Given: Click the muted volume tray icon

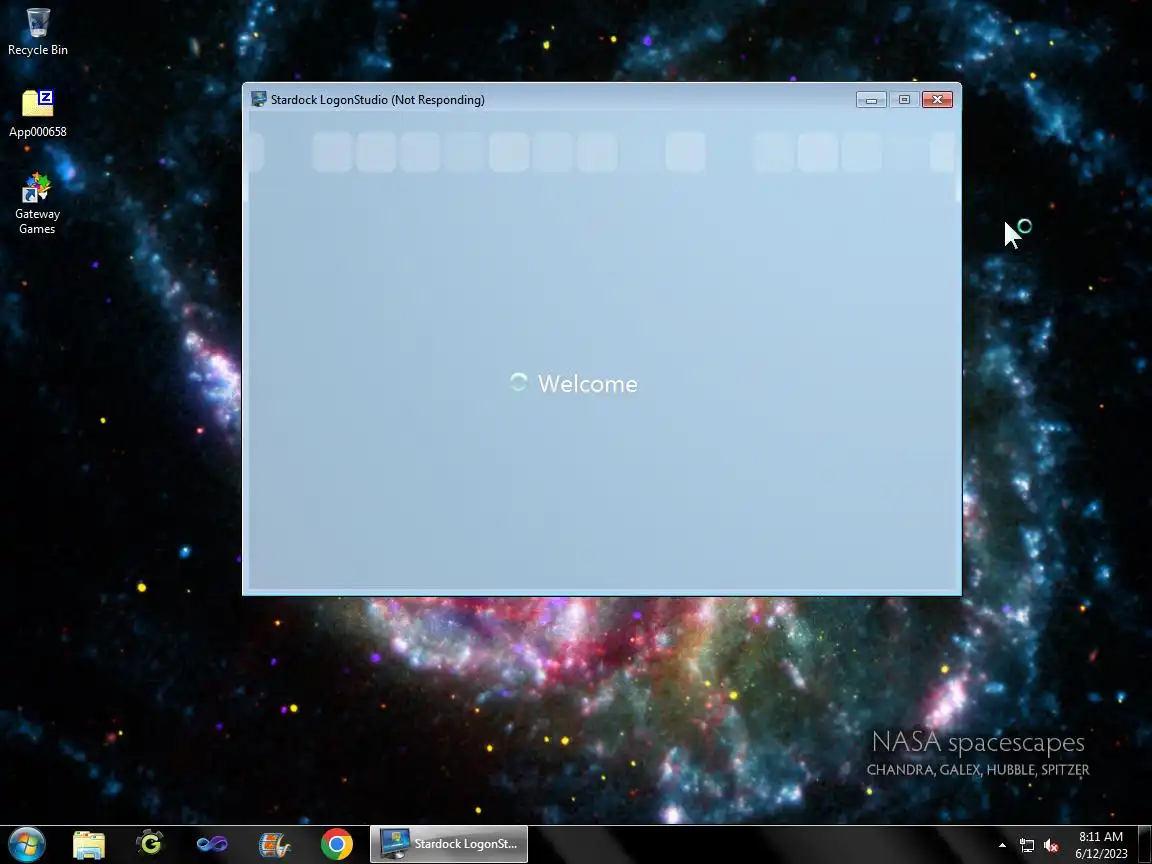Looking at the screenshot, I should click(1051, 846).
